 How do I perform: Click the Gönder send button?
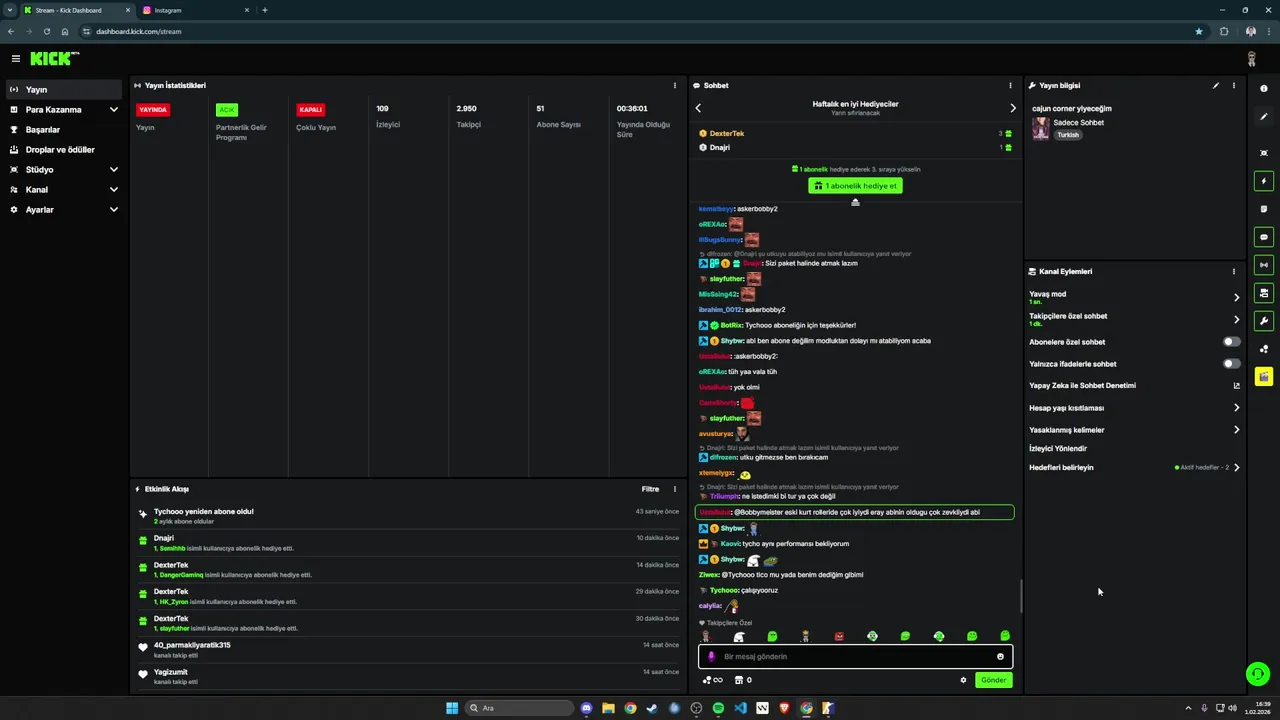993,680
